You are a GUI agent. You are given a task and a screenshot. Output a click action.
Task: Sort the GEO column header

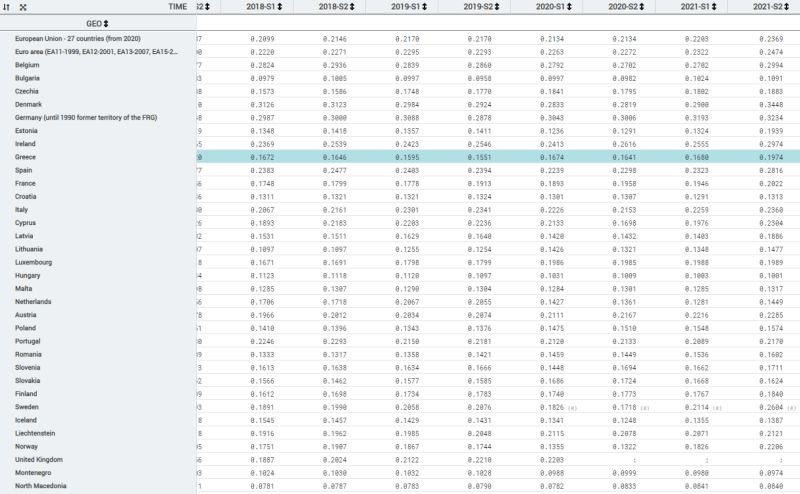[x=106, y=22]
